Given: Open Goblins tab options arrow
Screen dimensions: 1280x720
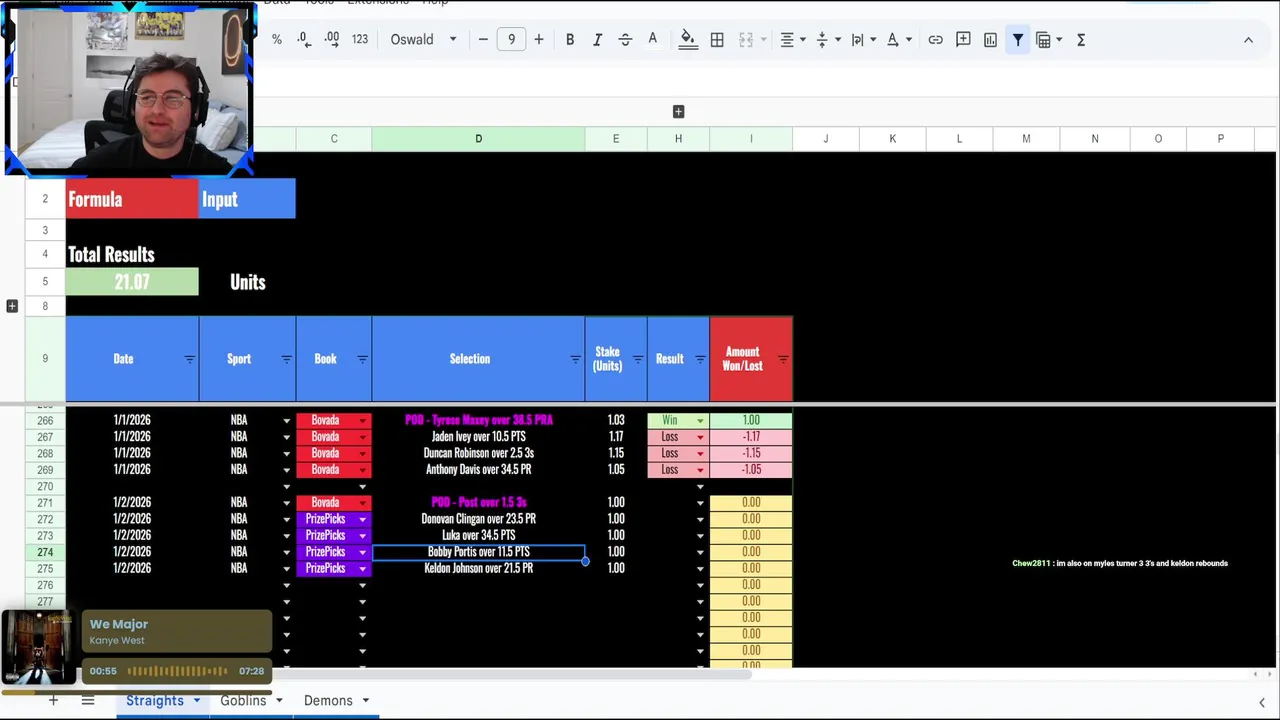Looking at the screenshot, I should (x=279, y=701).
